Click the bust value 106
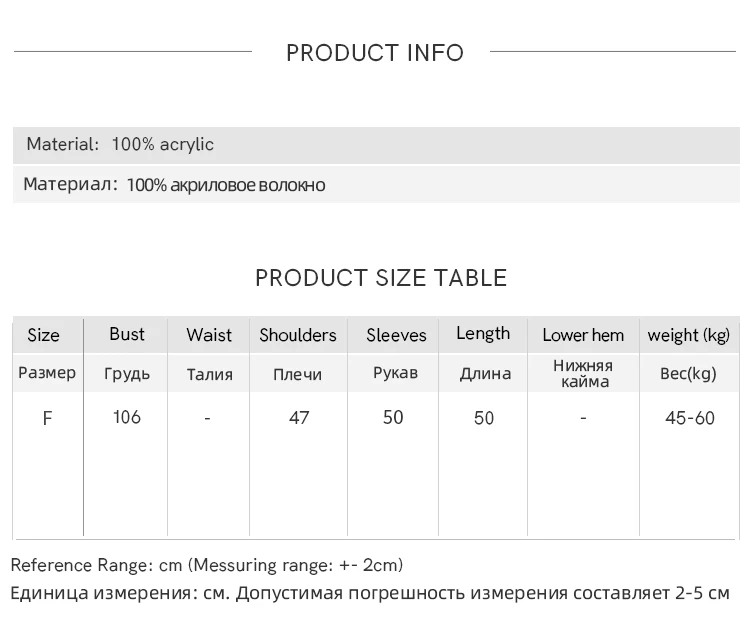This screenshot has width=750, height=630. (x=127, y=417)
